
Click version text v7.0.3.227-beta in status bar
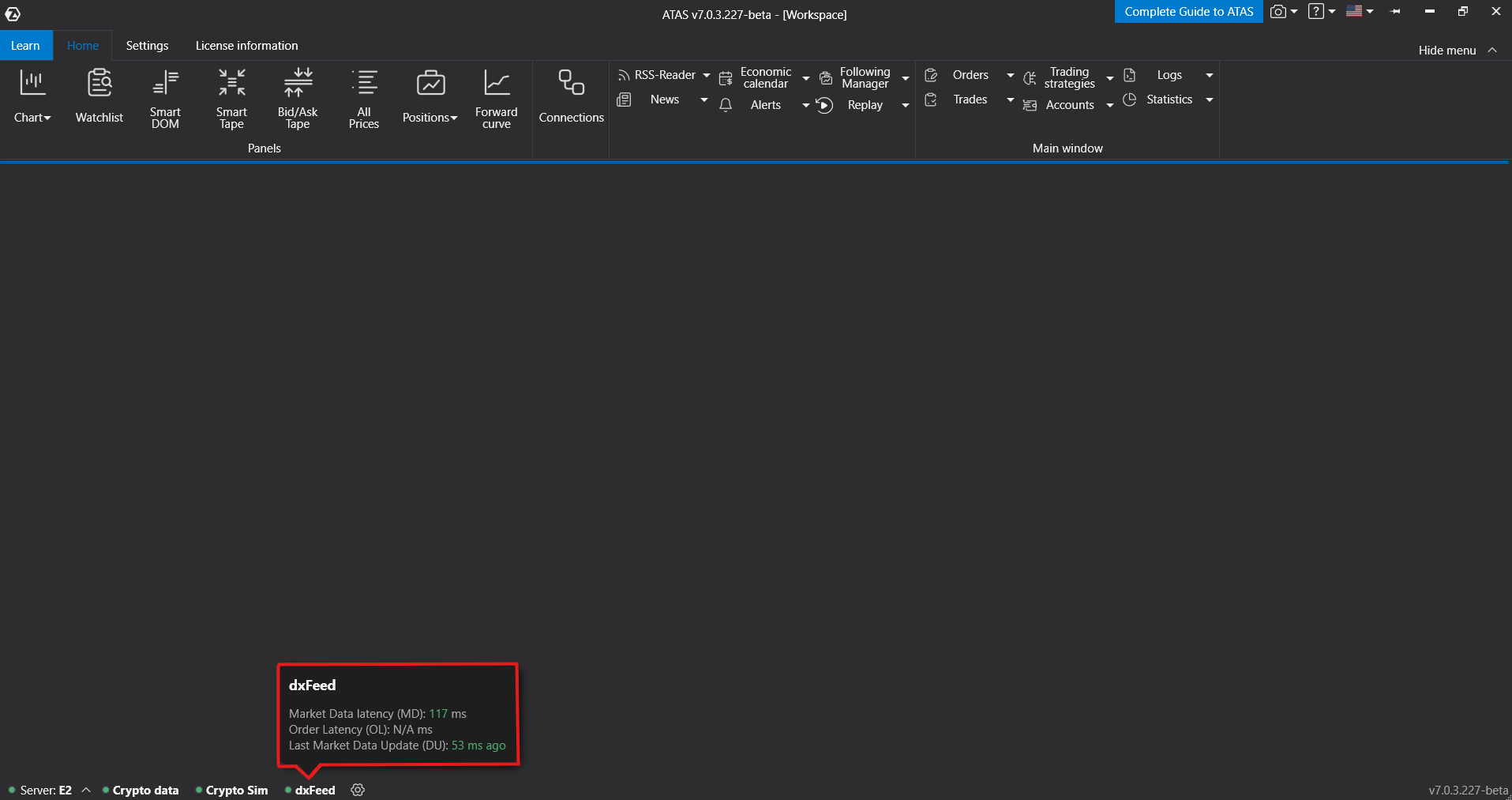tap(1468, 790)
